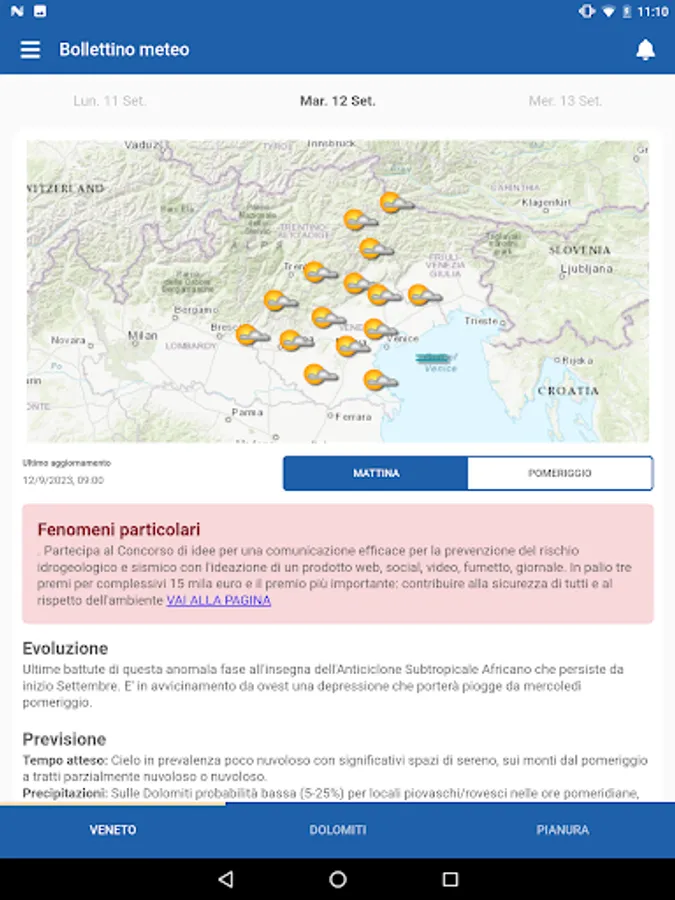Screen dimensions: 675x900
Task: Tap the Milan label on the map
Action: pos(142,335)
